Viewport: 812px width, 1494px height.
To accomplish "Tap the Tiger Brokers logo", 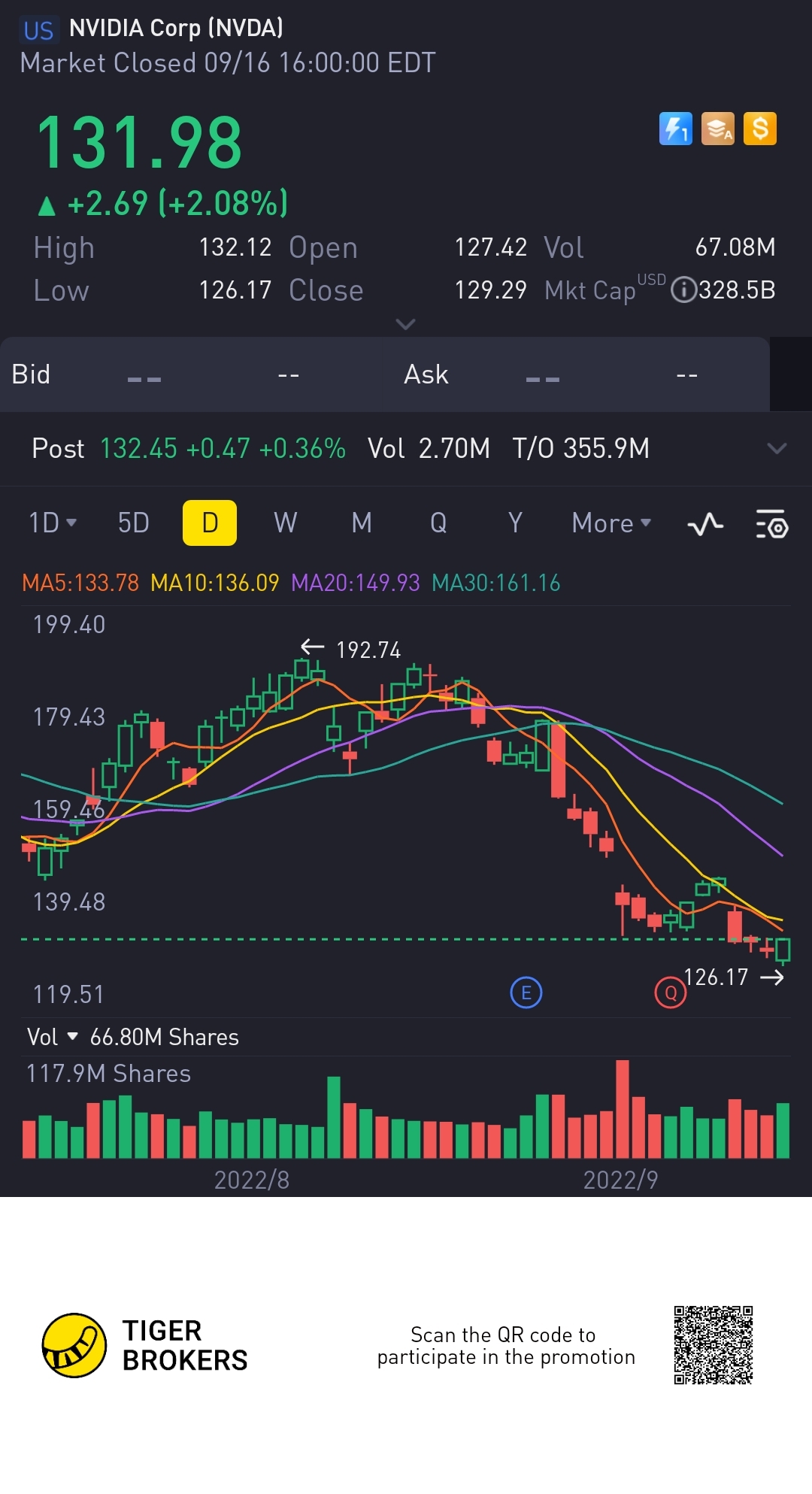I will pos(144,1345).
